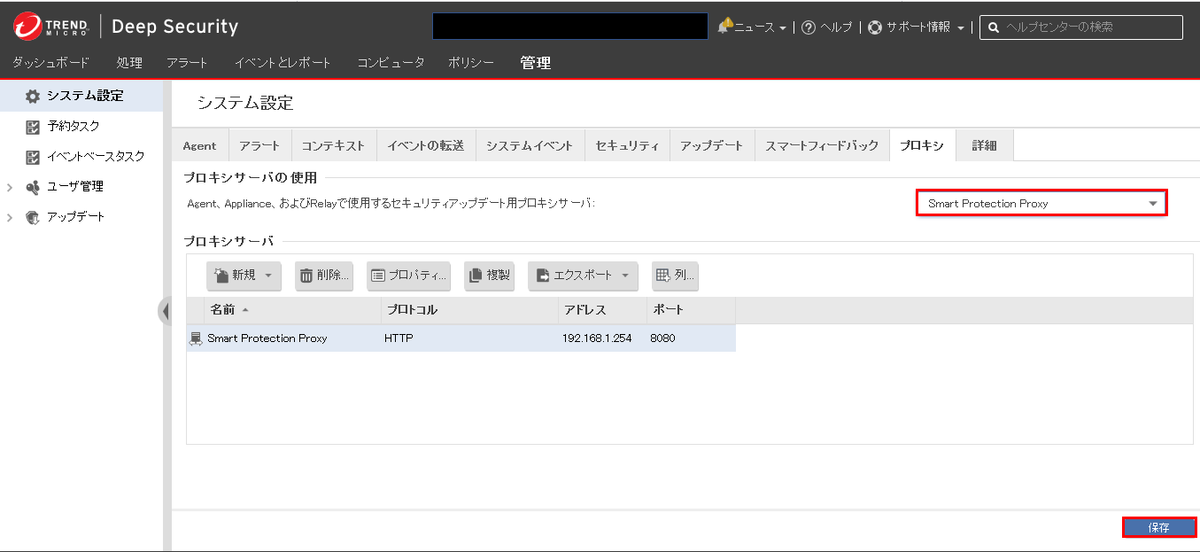
Task: Open Event-Based Tasks (イベントベースタスク) in sidebar
Action: (95, 156)
